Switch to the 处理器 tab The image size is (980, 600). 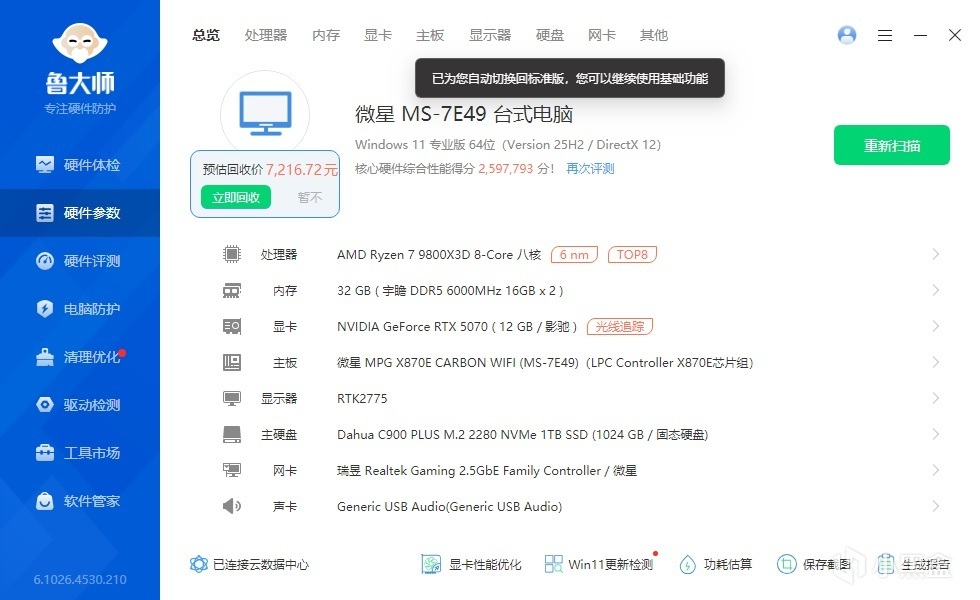266,35
